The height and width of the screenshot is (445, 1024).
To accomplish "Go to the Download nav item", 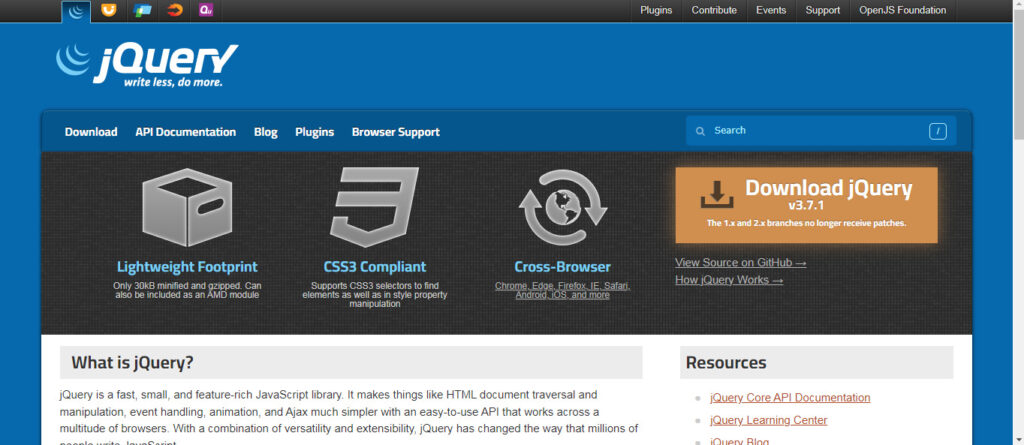I will point(91,132).
